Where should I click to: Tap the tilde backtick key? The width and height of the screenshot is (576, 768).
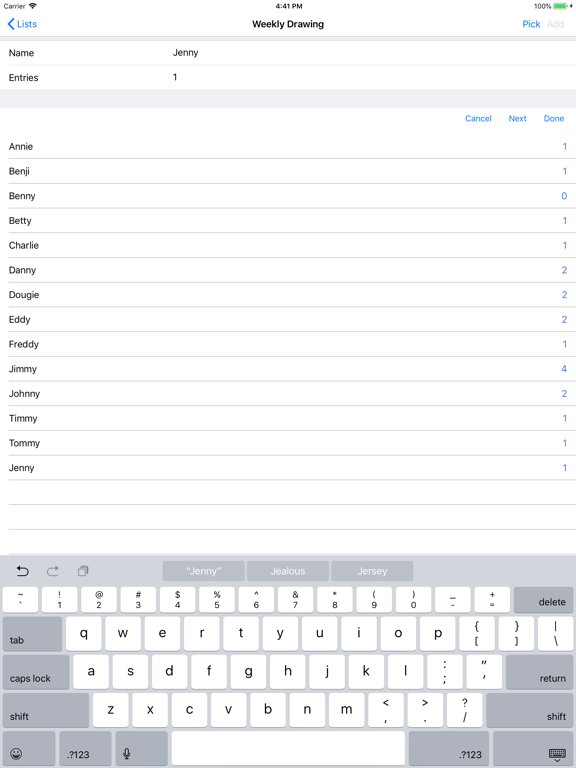21,600
